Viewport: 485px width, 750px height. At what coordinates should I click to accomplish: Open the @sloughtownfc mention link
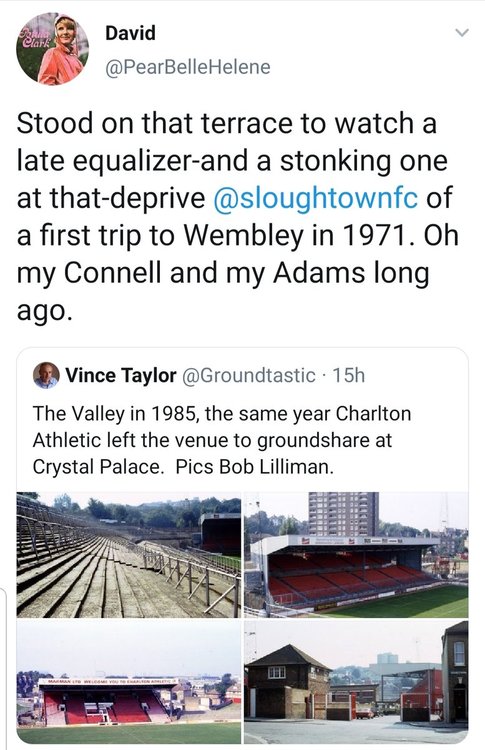pos(315,198)
